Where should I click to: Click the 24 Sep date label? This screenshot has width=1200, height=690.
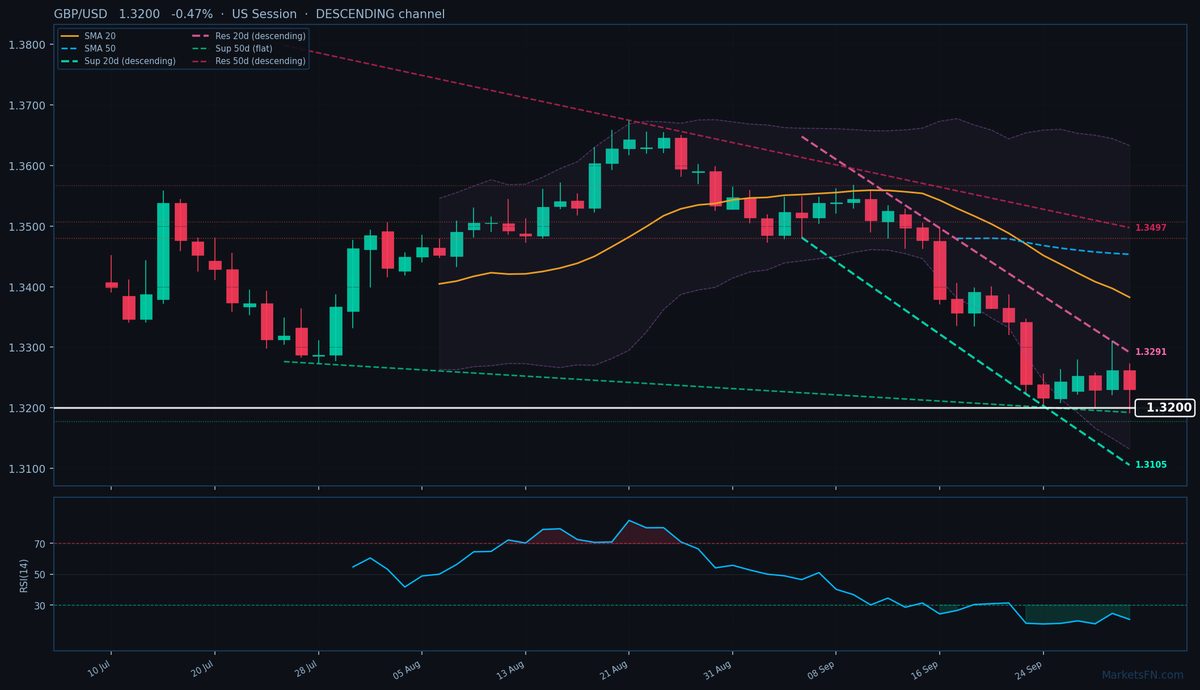tap(1030, 668)
